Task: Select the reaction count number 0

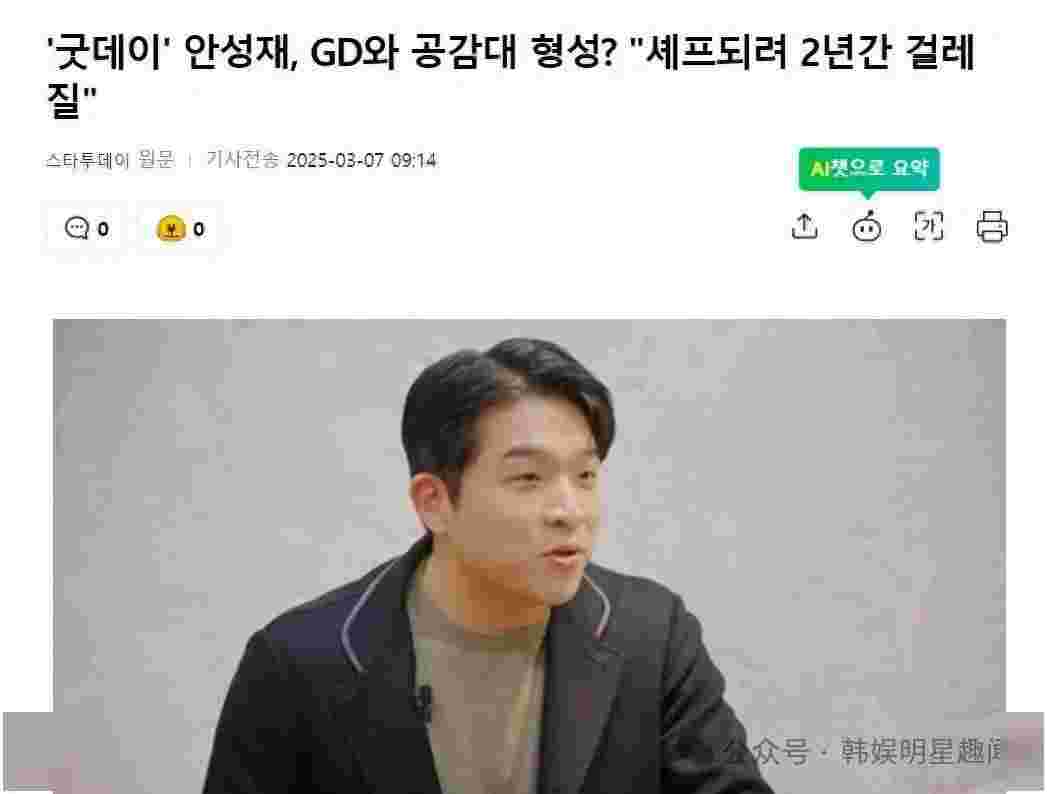Action: (198, 229)
